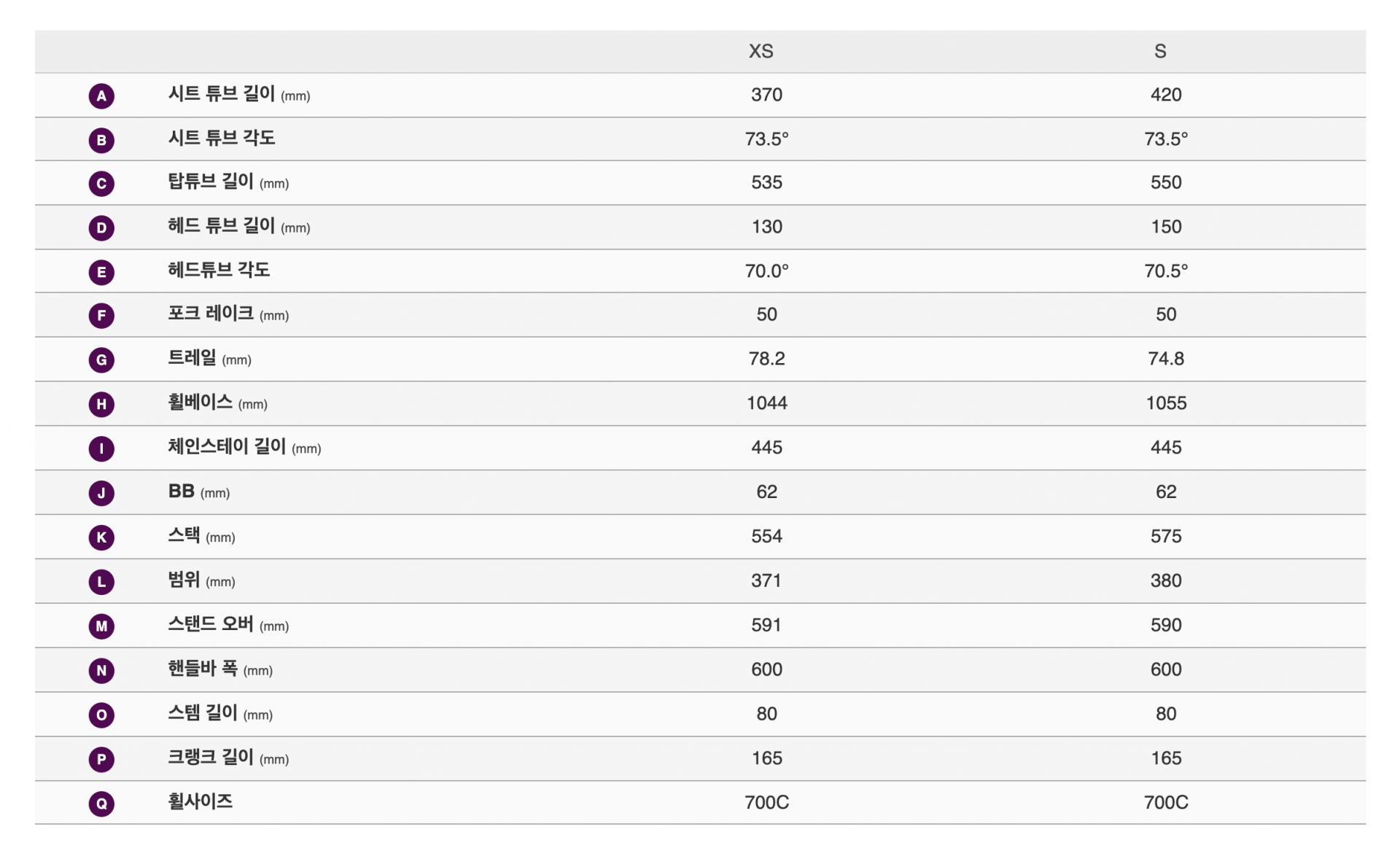
Task: Click the XS size column header
Action: tap(761, 51)
